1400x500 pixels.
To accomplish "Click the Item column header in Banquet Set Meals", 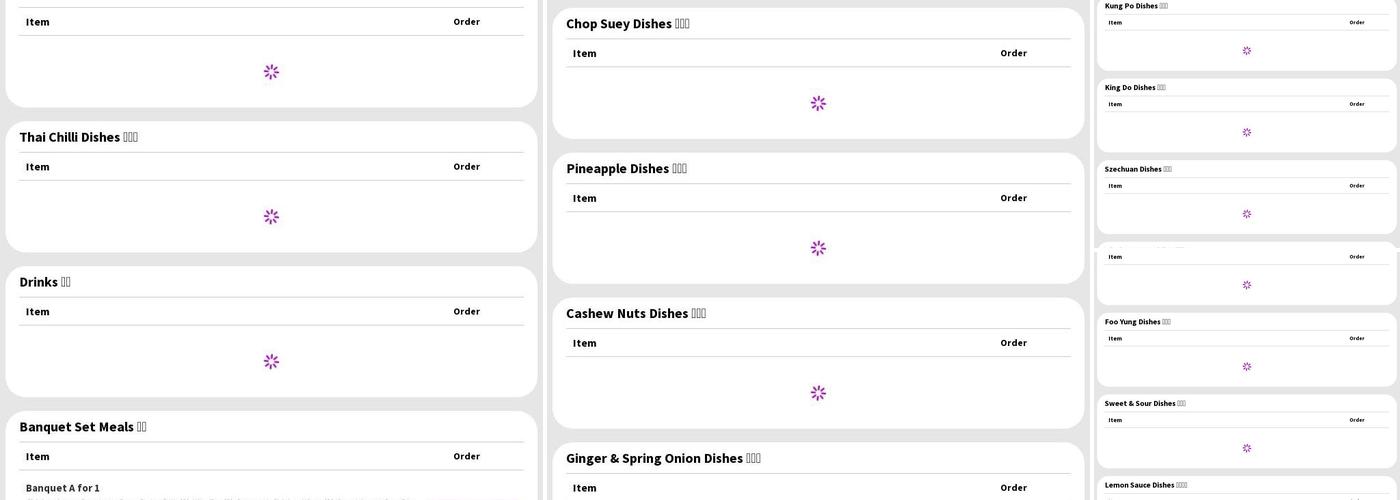I will coord(38,456).
